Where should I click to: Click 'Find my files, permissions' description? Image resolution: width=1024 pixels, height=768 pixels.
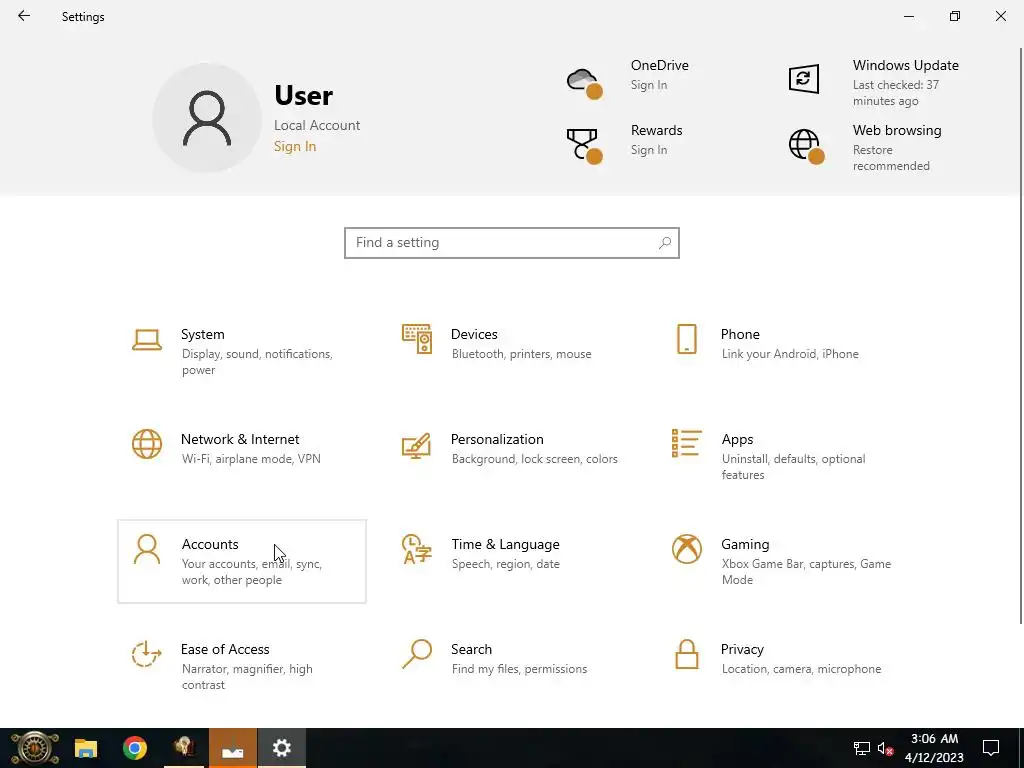[x=519, y=669]
